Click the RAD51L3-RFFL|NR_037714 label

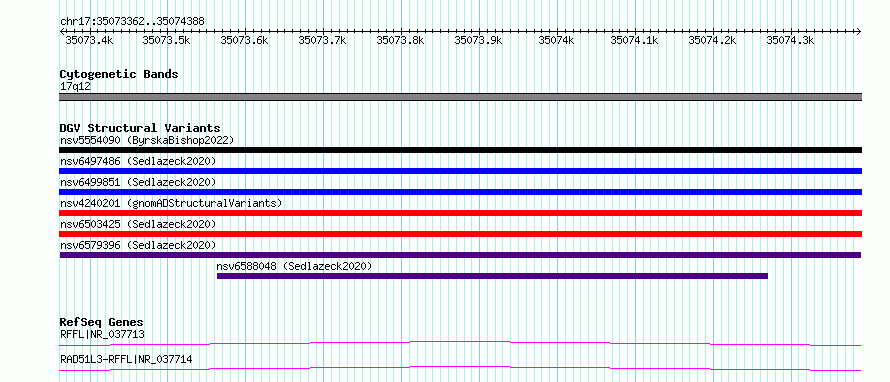click(x=126, y=359)
